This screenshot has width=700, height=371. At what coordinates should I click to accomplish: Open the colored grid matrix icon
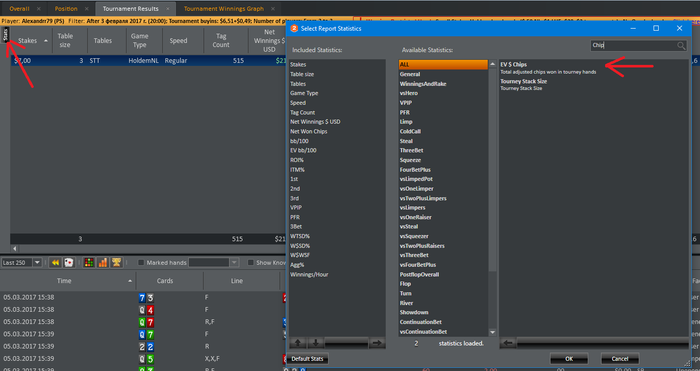point(89,263)
